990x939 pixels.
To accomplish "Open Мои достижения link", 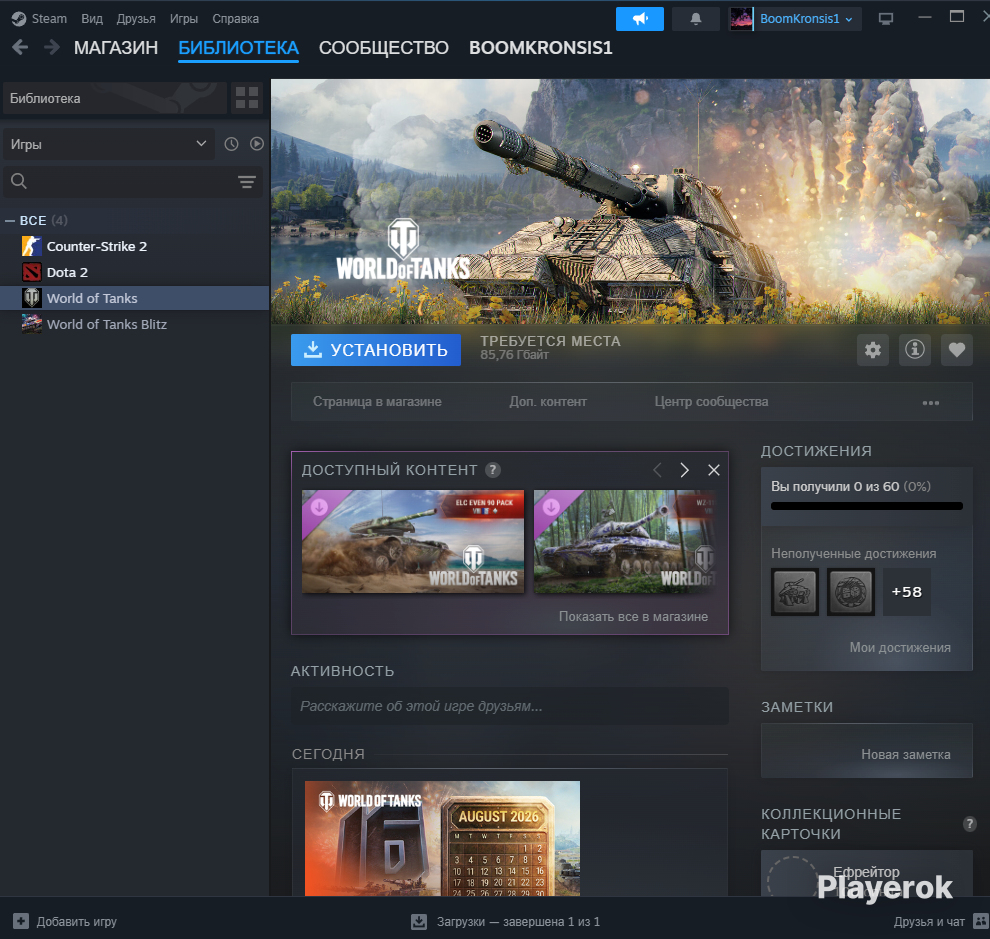I will pos(900,647).
